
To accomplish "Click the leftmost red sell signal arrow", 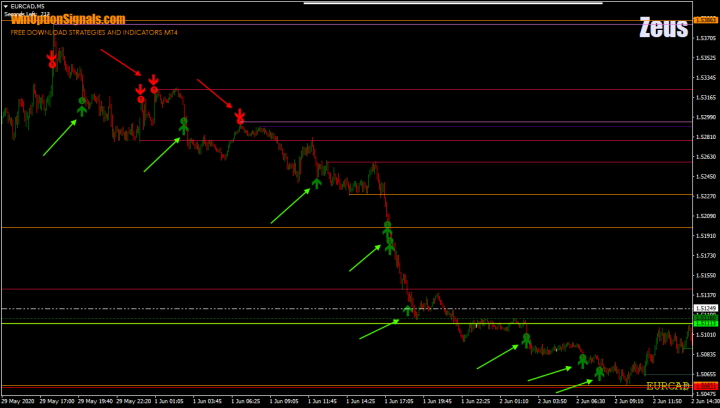I will 52,61.
